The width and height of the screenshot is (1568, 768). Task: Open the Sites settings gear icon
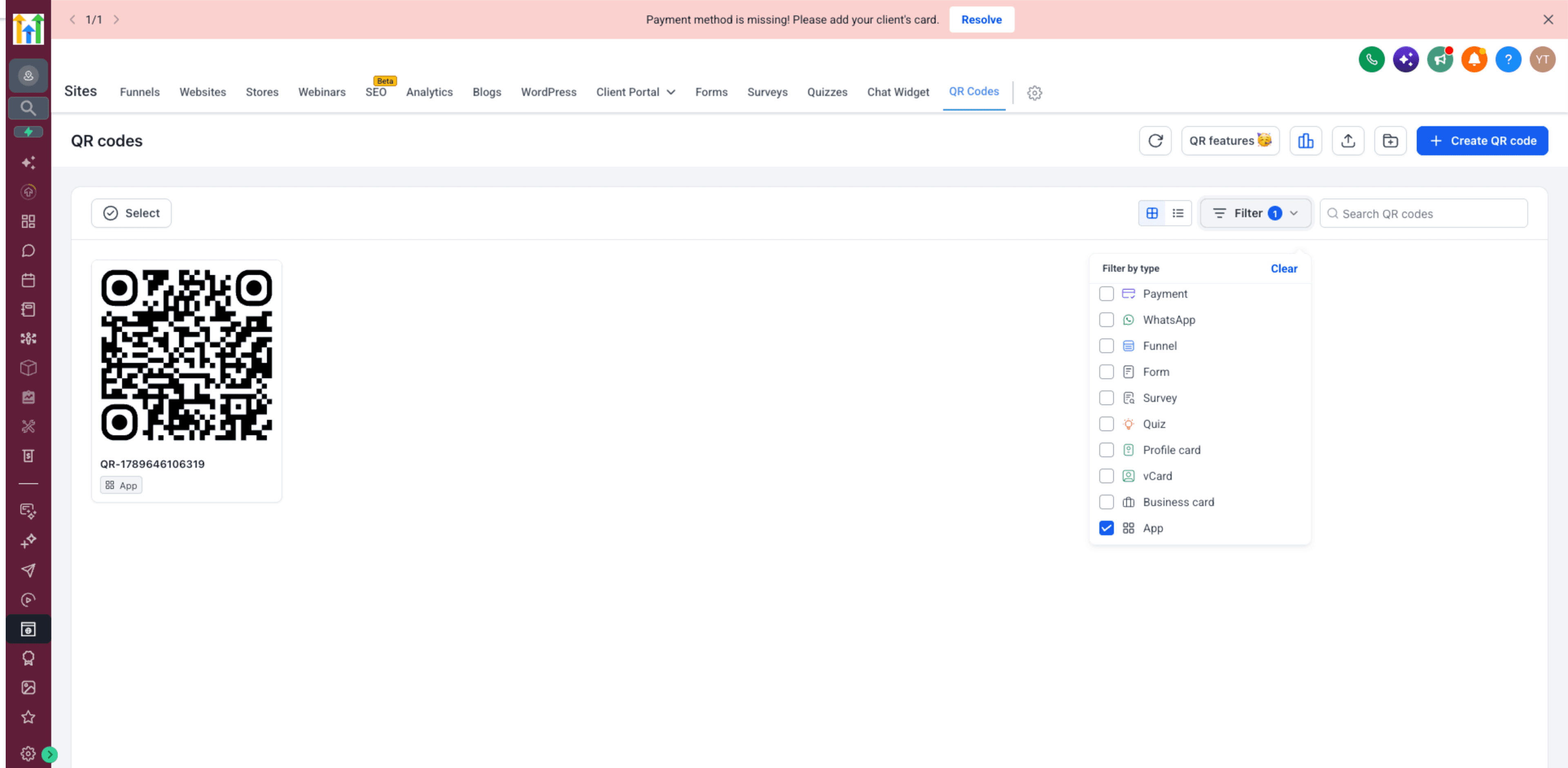tap(1034, 93)
